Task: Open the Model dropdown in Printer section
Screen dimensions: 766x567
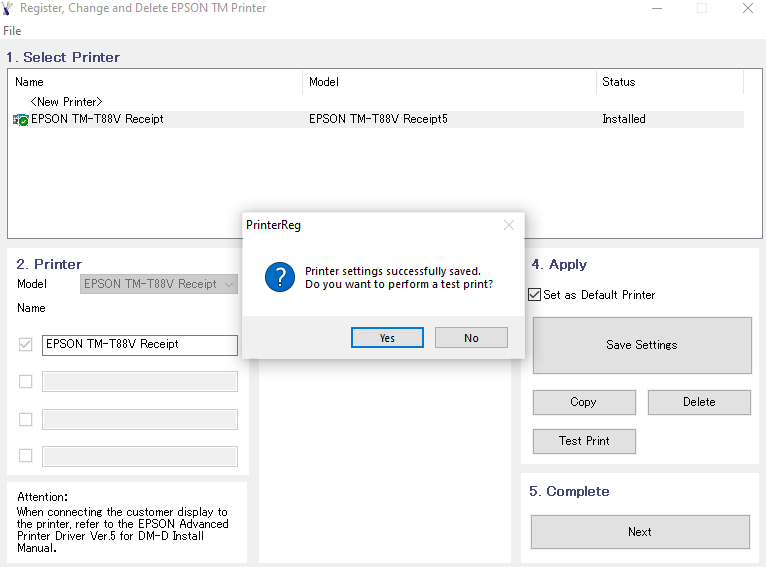Action: tap(159, 284)
